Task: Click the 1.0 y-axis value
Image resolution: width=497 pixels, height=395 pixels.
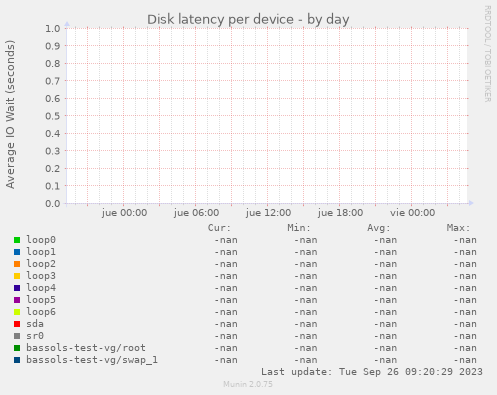Action: pyautogui.click(x=53, y=29)
